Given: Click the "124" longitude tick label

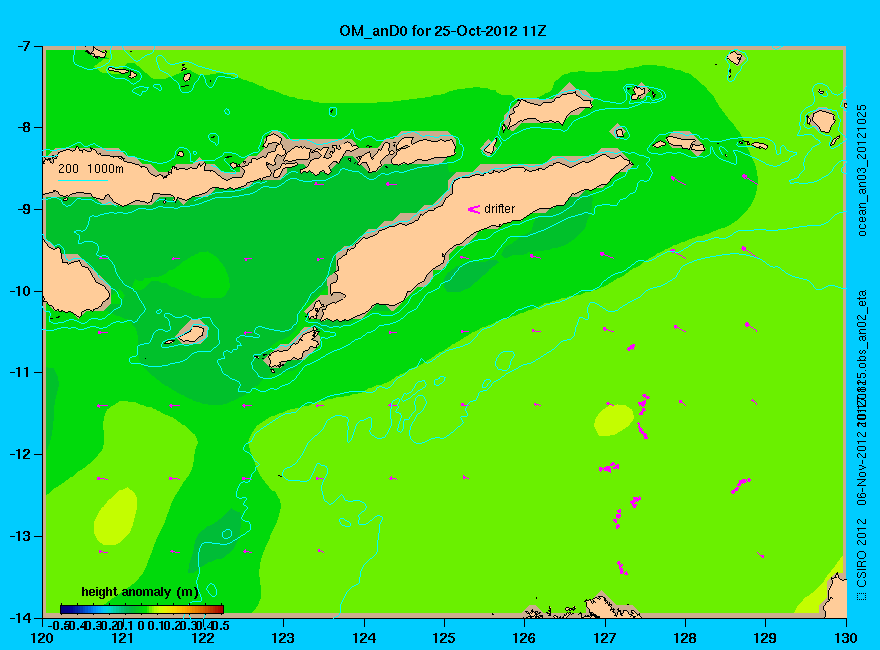Looking at the screenshot, I should [364, 638].
